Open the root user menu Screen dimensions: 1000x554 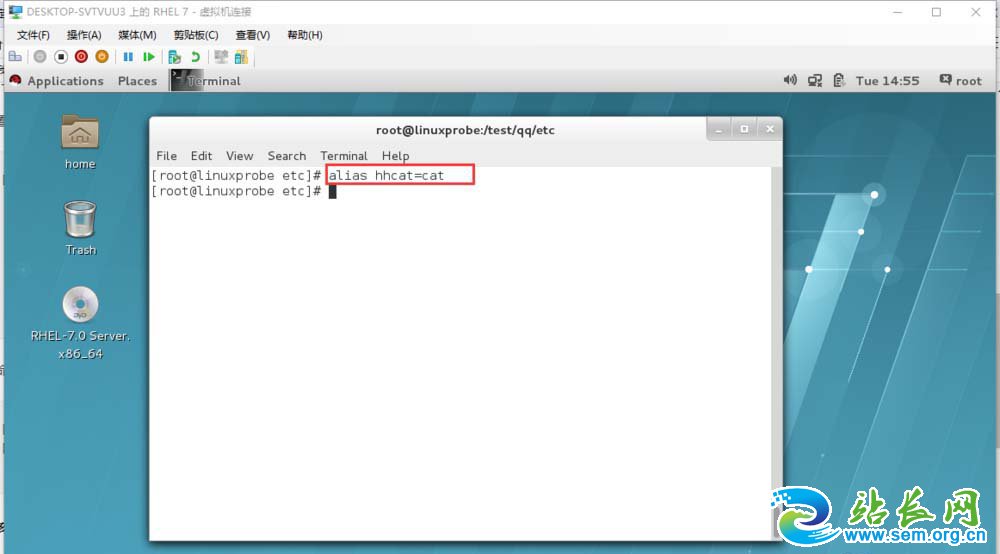[x=960, y=81]
